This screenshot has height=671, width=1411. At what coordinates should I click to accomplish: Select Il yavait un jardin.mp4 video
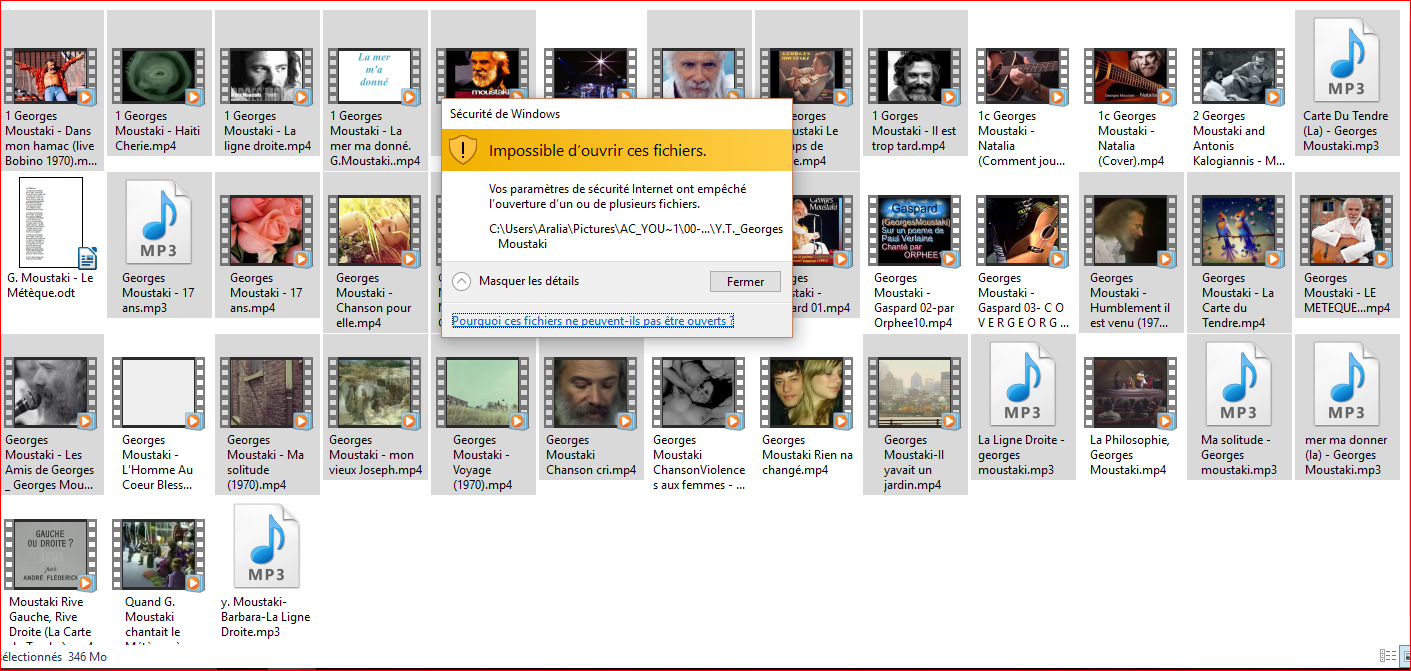pyautogui.click(x=914, y=393)
